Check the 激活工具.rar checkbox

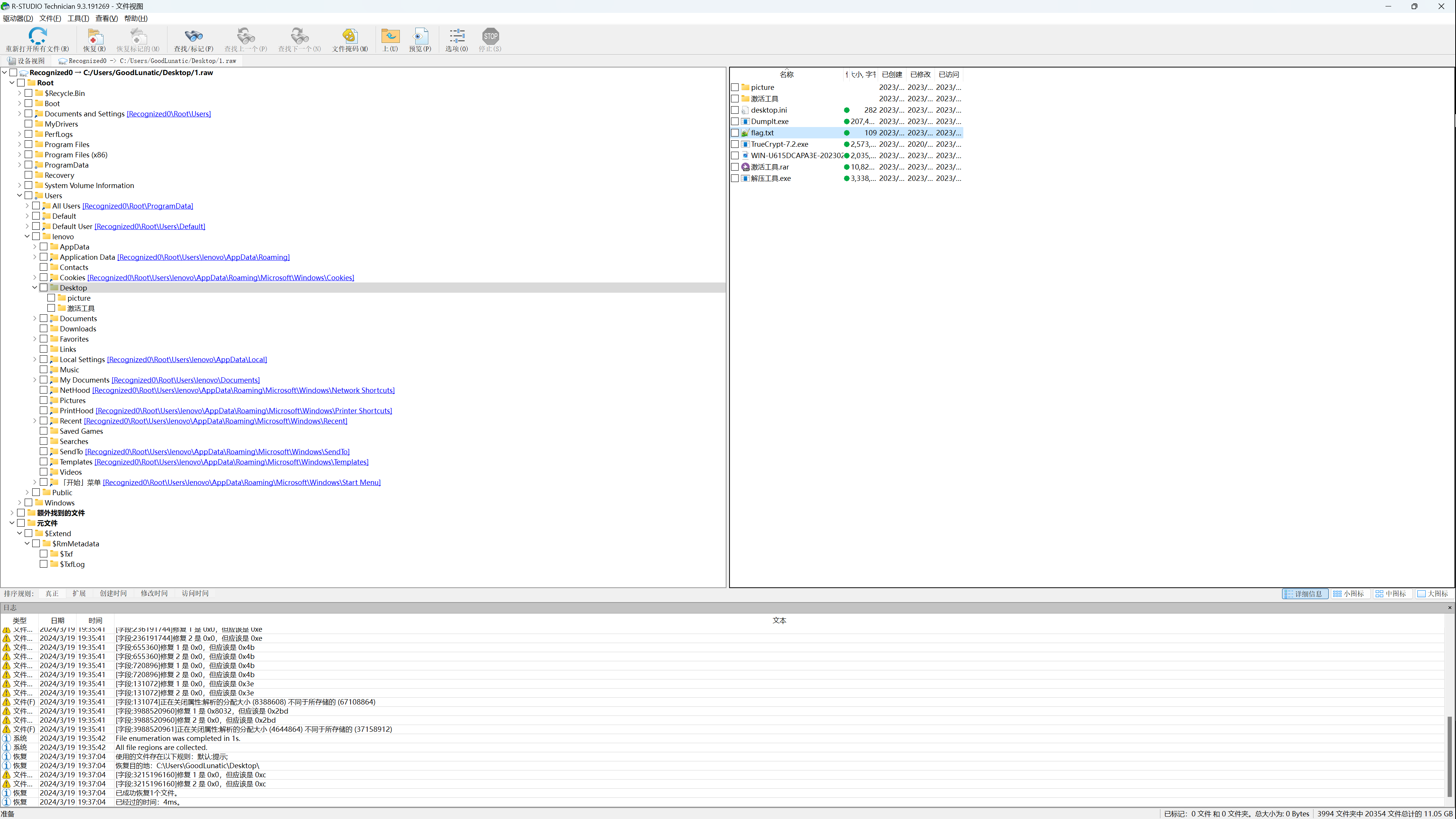[x=735, y=167]
